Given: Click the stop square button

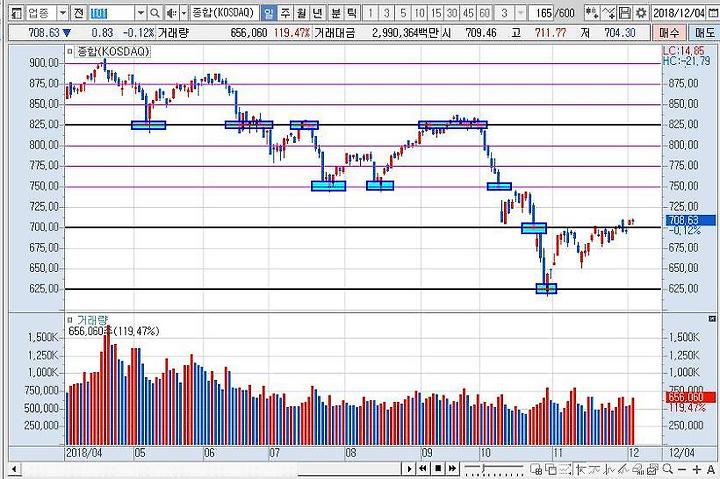Looking at the screenshot, I should (x=438, y=468).
